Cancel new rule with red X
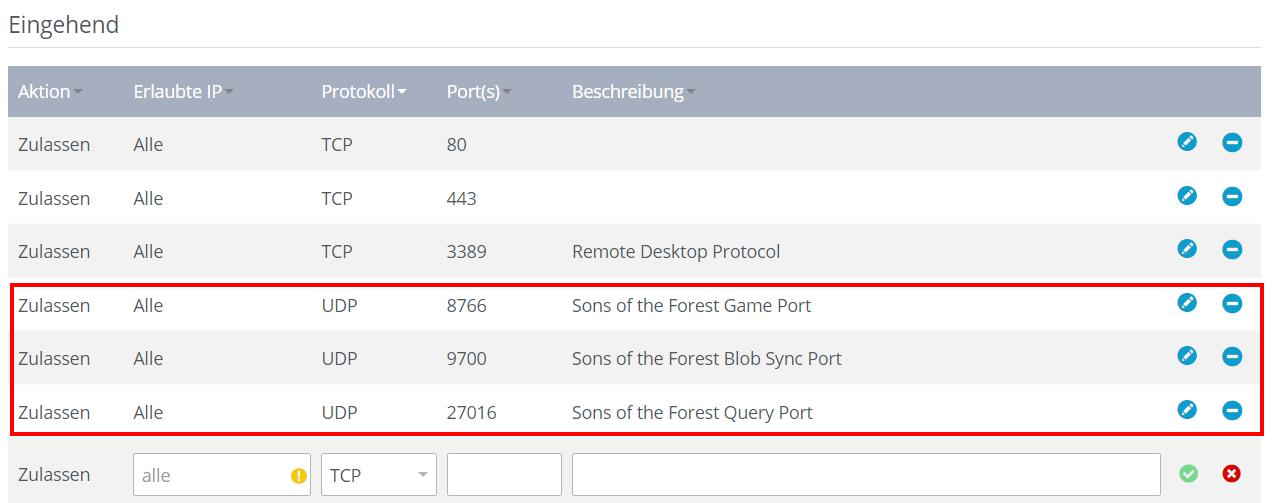Image resolution: width=1274 pixels, height=503 pixels. point(1232,474)
